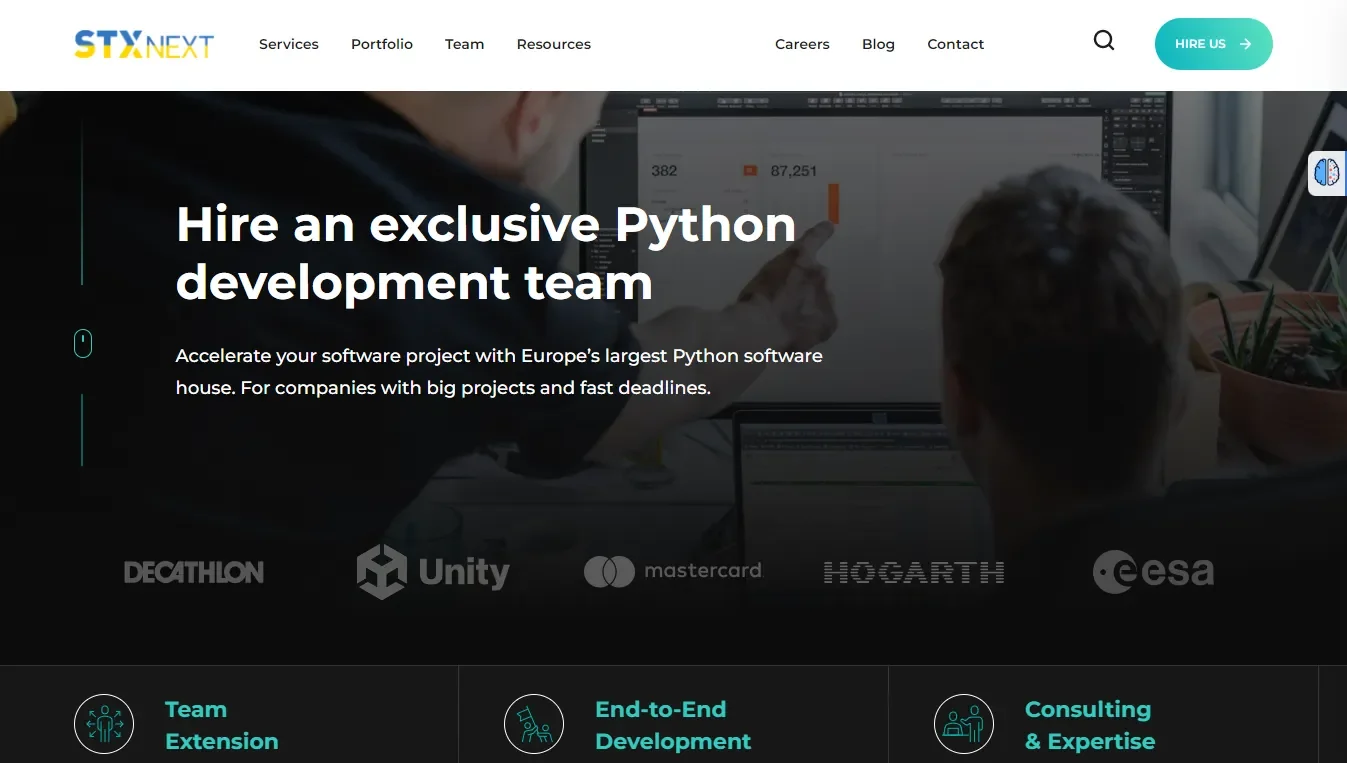Click the ESA logo
The image size is (1347, 763).
(1153, 572)
